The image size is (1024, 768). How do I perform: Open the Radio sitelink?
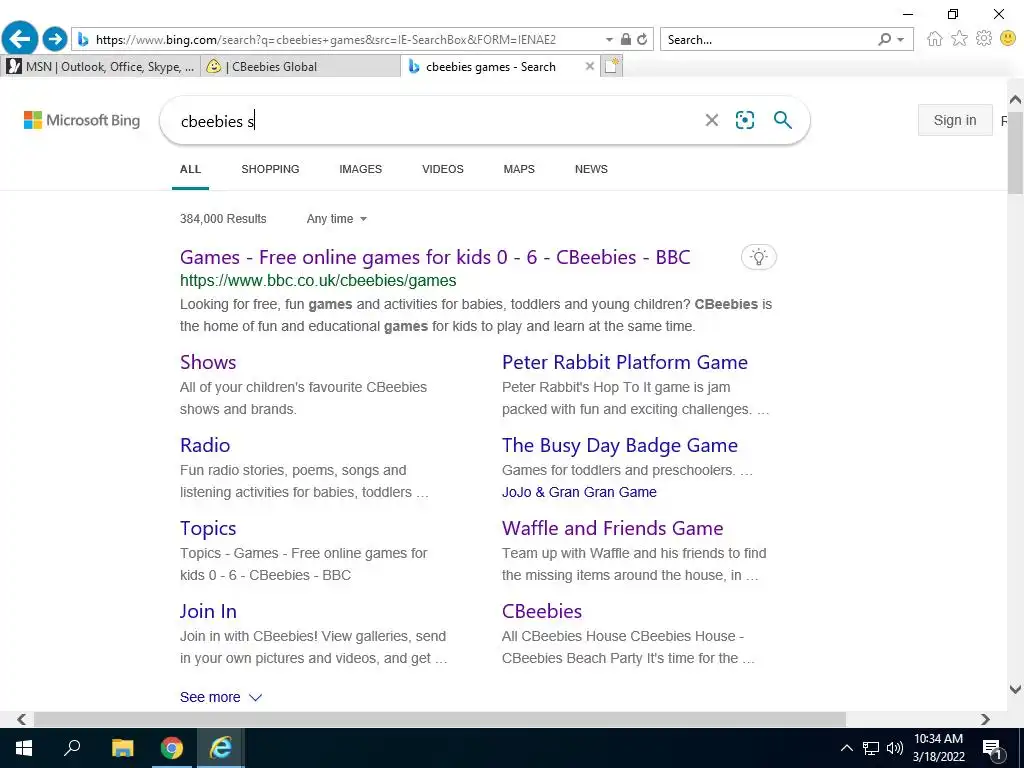pos(205,445)
